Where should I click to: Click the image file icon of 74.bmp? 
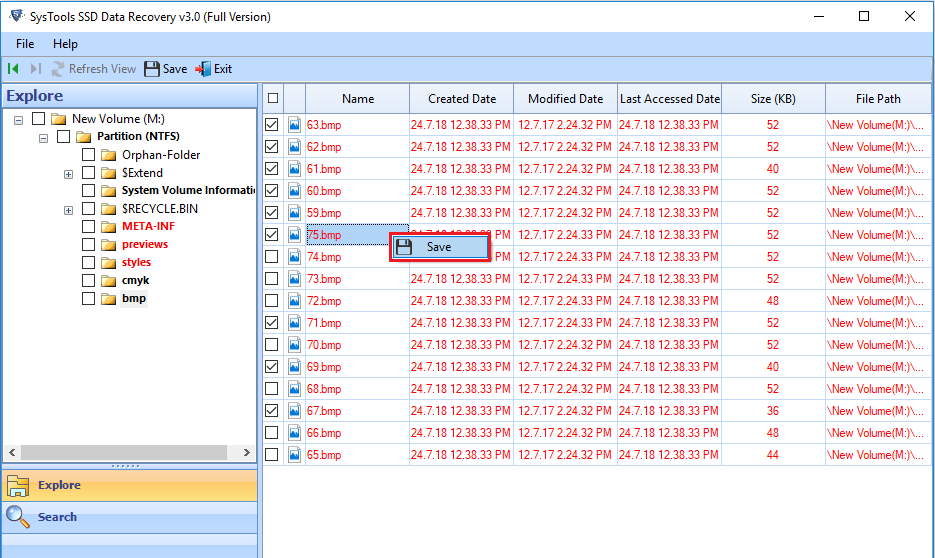tap(295, 257)
